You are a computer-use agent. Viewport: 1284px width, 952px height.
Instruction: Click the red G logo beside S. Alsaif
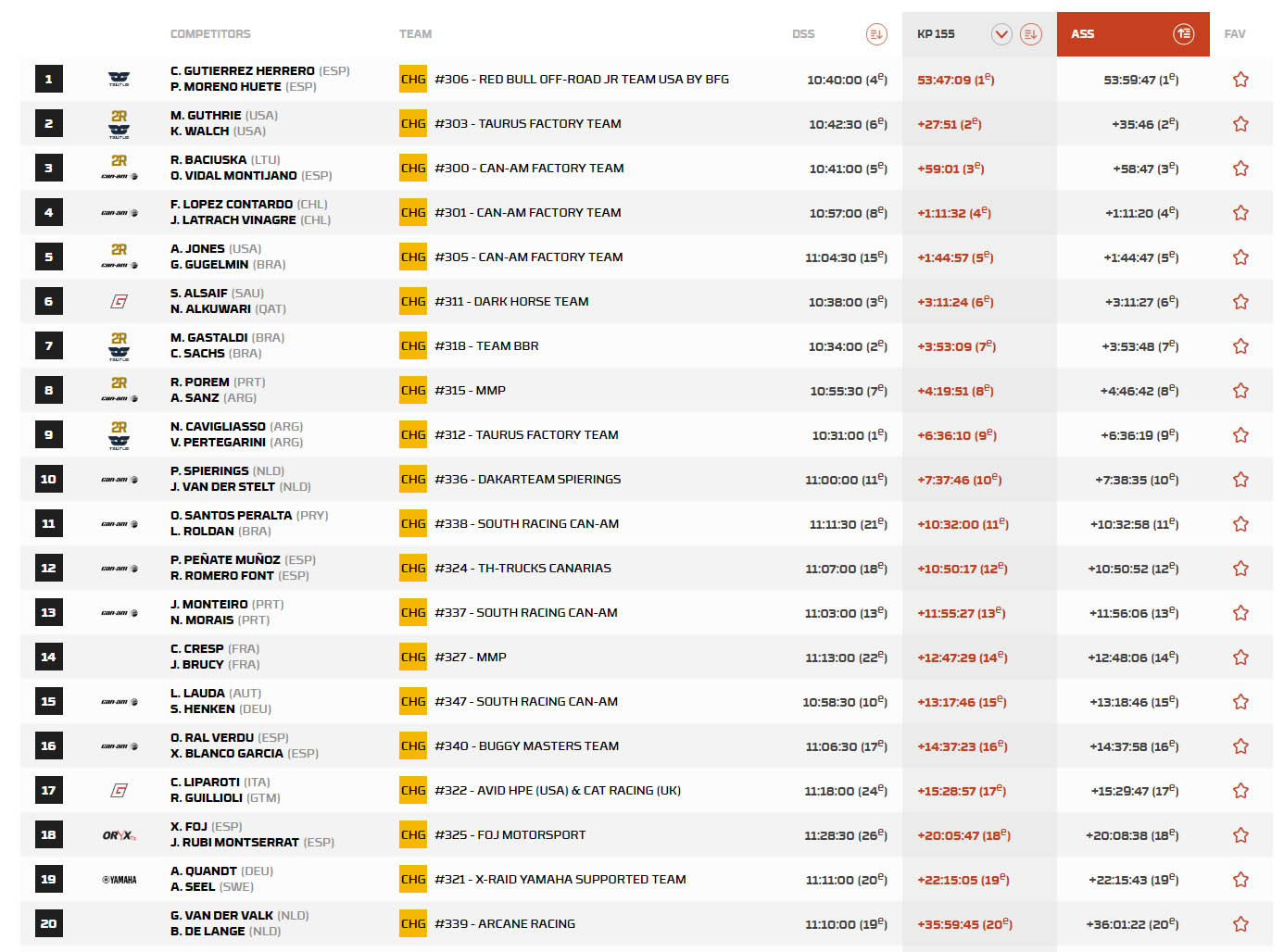click(x=120, y=302)
